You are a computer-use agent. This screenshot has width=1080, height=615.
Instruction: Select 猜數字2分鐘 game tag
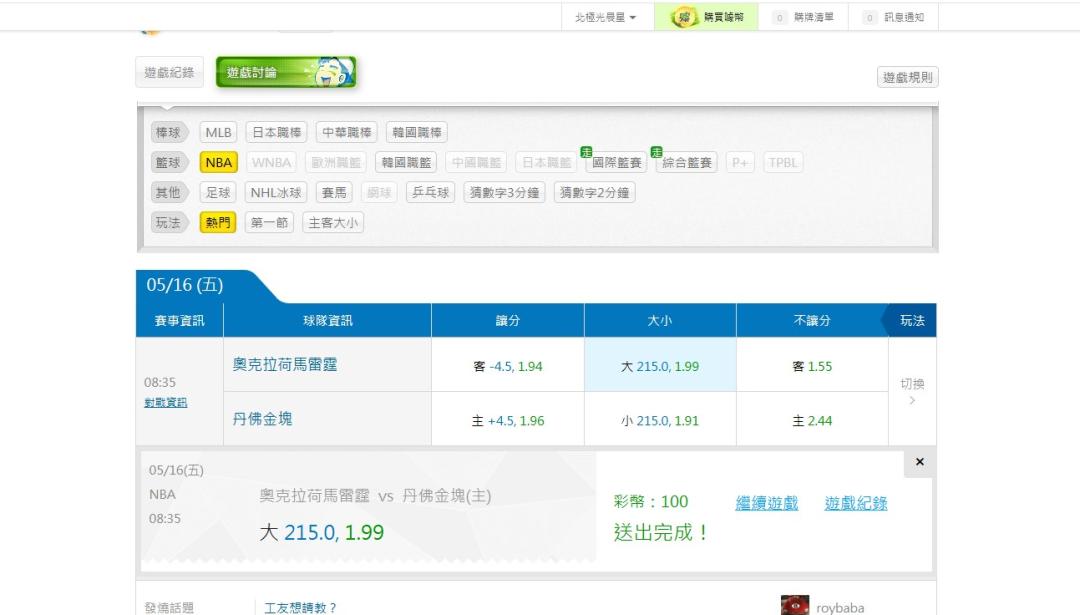coord(595,193)
